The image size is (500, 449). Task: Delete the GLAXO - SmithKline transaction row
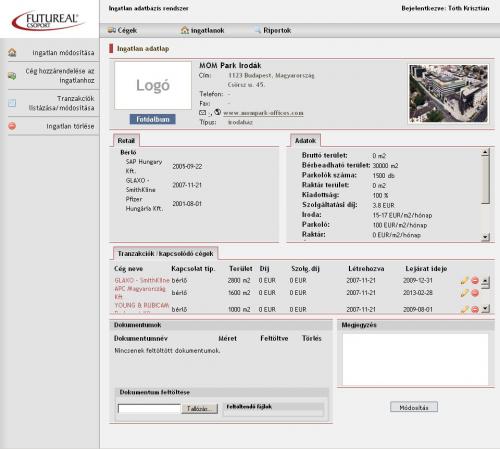[475, 281]
